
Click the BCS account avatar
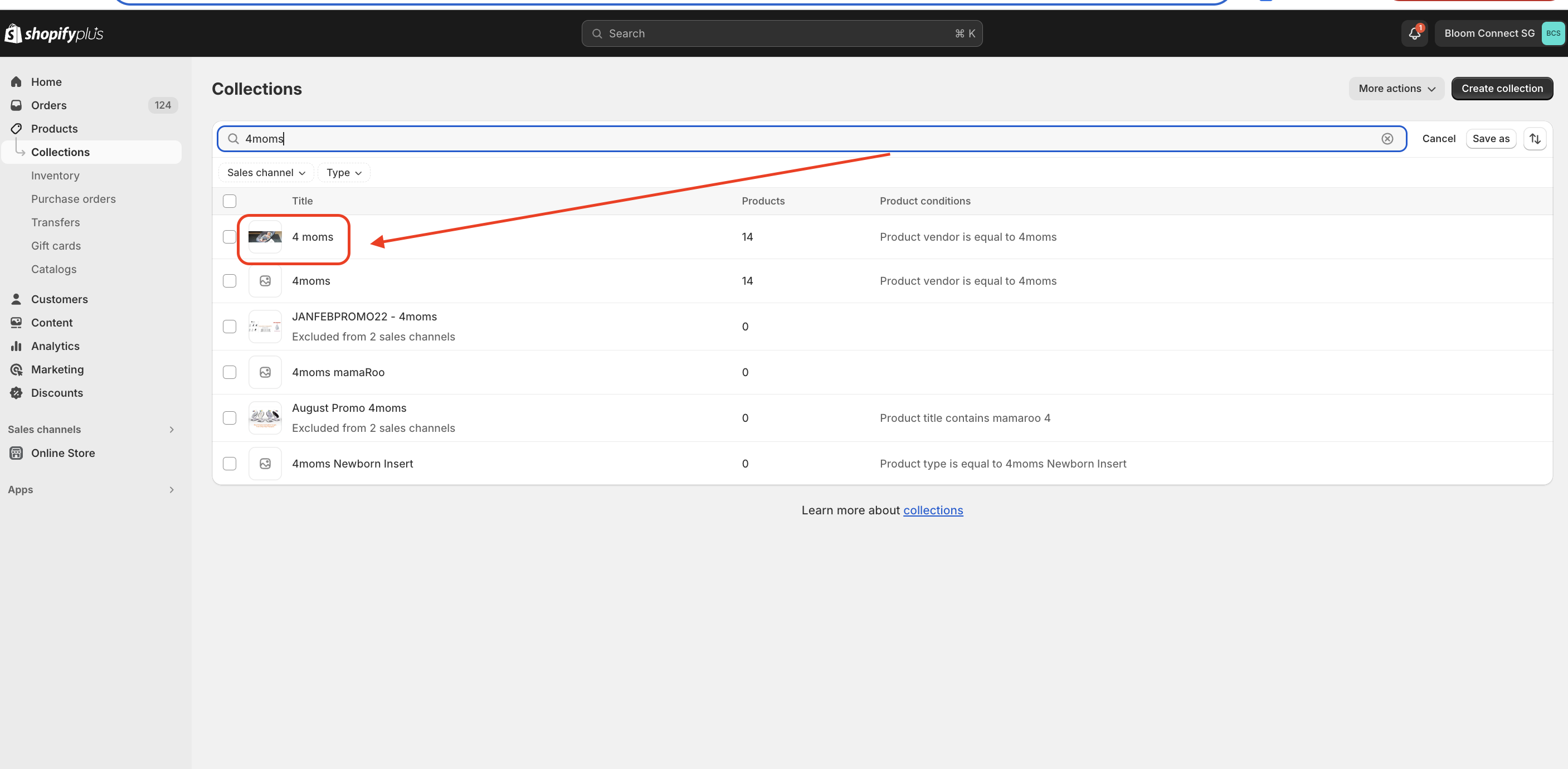pyautogui.click(x=1553, y=33)
